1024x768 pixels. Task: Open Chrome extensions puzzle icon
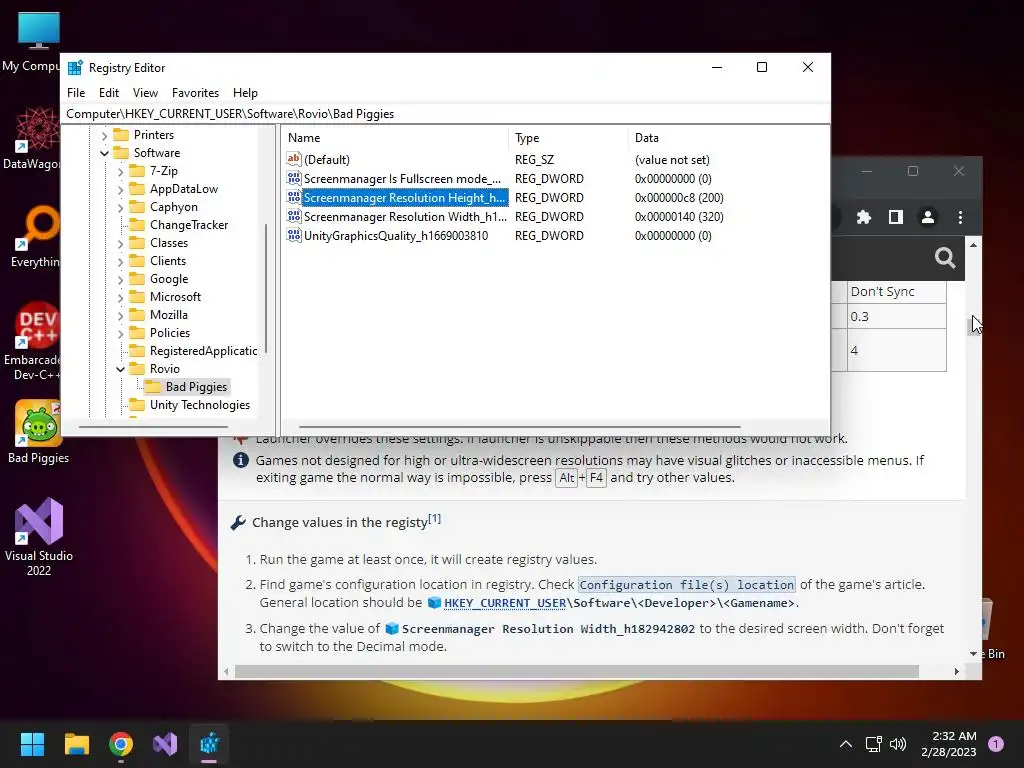pyautogui.click(x=864, y=217)
